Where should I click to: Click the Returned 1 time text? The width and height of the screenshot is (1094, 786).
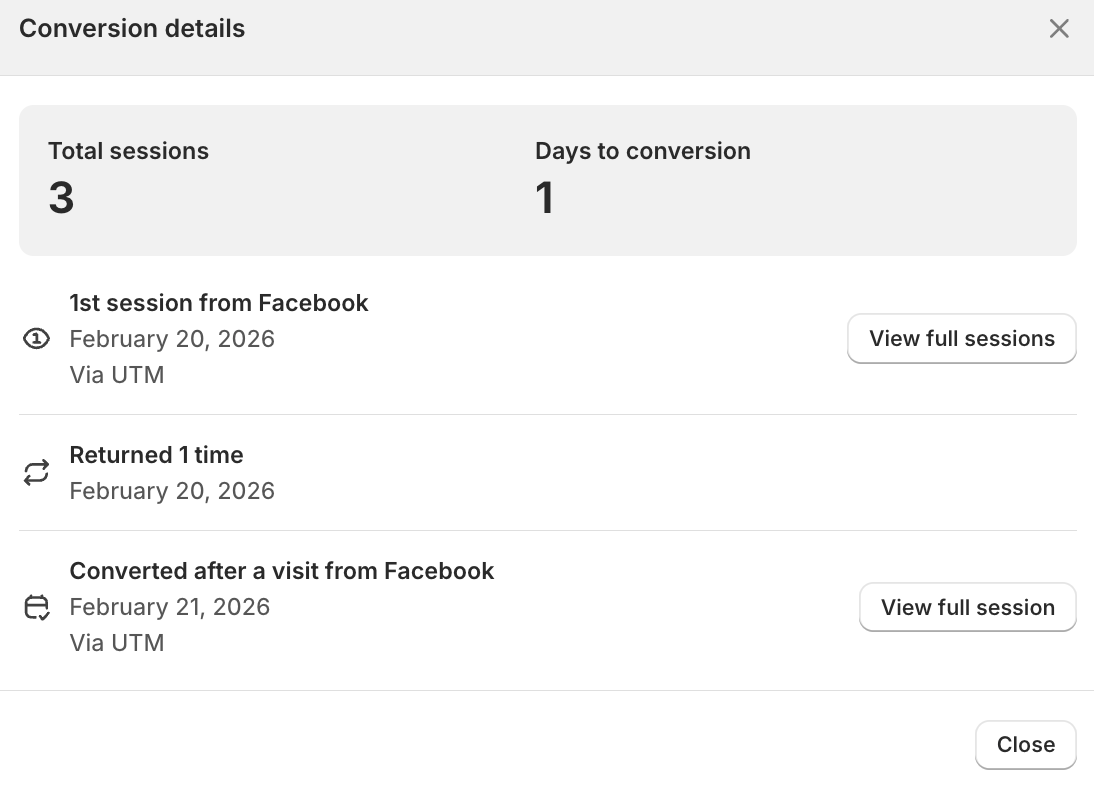click(156, 455)
